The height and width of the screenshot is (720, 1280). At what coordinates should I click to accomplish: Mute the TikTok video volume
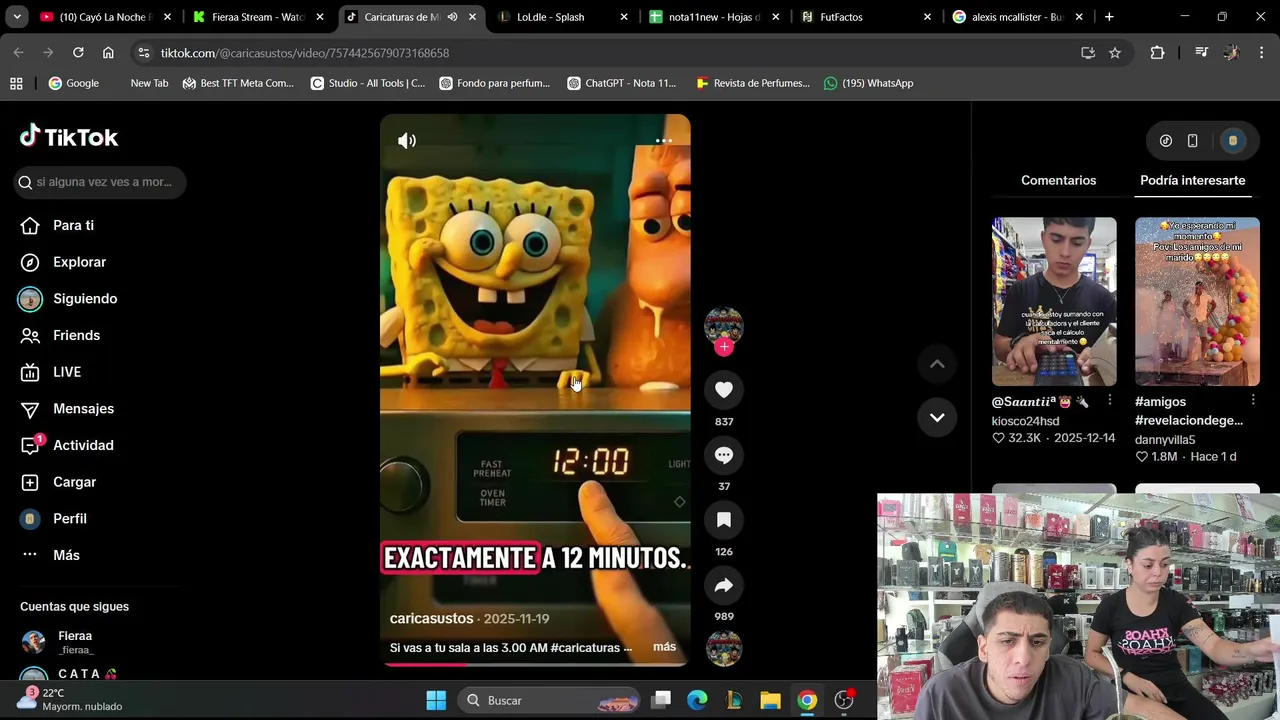pyautogui.click(x=407, y=141)
